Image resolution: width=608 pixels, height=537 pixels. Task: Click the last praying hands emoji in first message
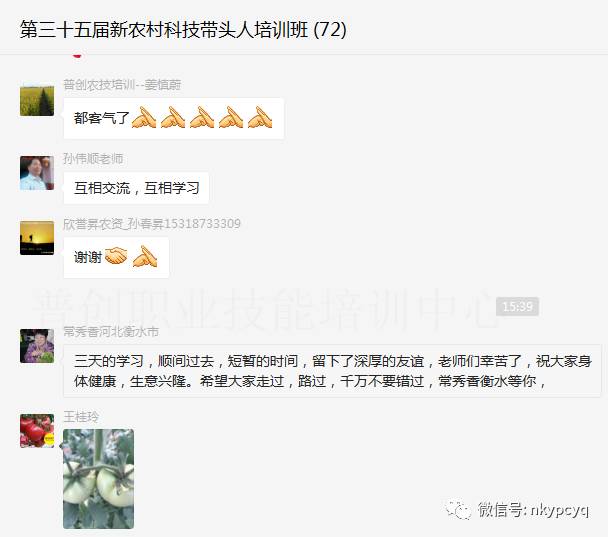pos(260,117)
